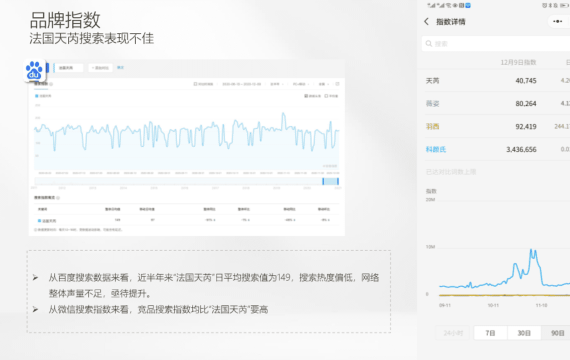The height and width of the screenshot is (360, 570).
Task: Open the 2020 date range picker
Action: coord(241,84)
